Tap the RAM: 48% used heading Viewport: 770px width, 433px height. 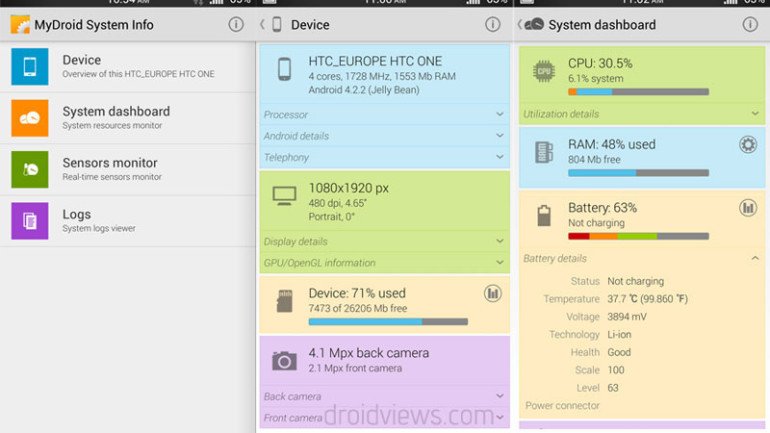pyautogui.click(x=612, y=144)
